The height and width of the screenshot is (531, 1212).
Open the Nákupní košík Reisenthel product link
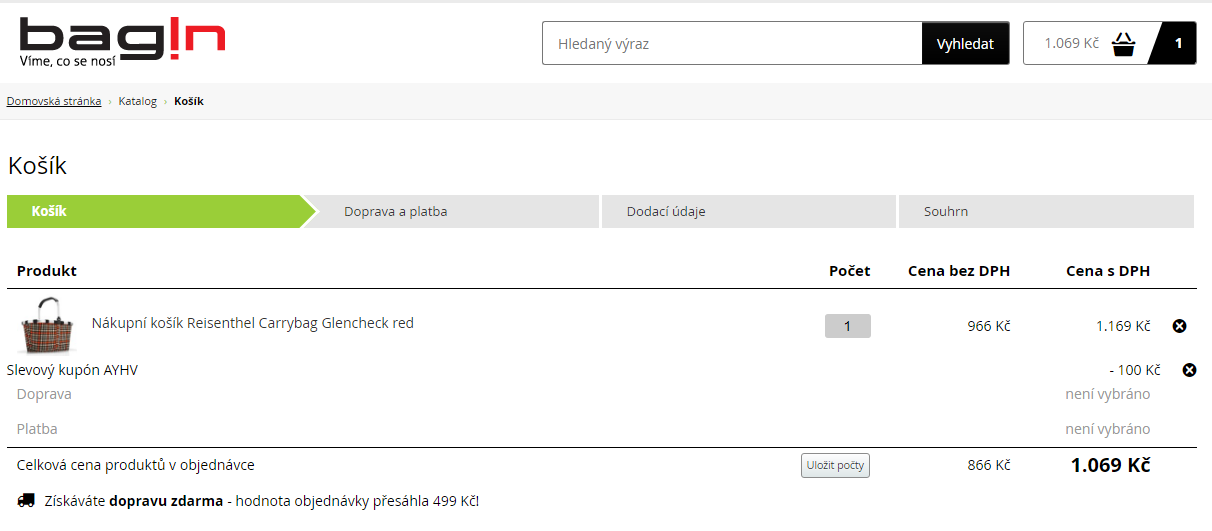pyautogui.click(x=253, y=323)
